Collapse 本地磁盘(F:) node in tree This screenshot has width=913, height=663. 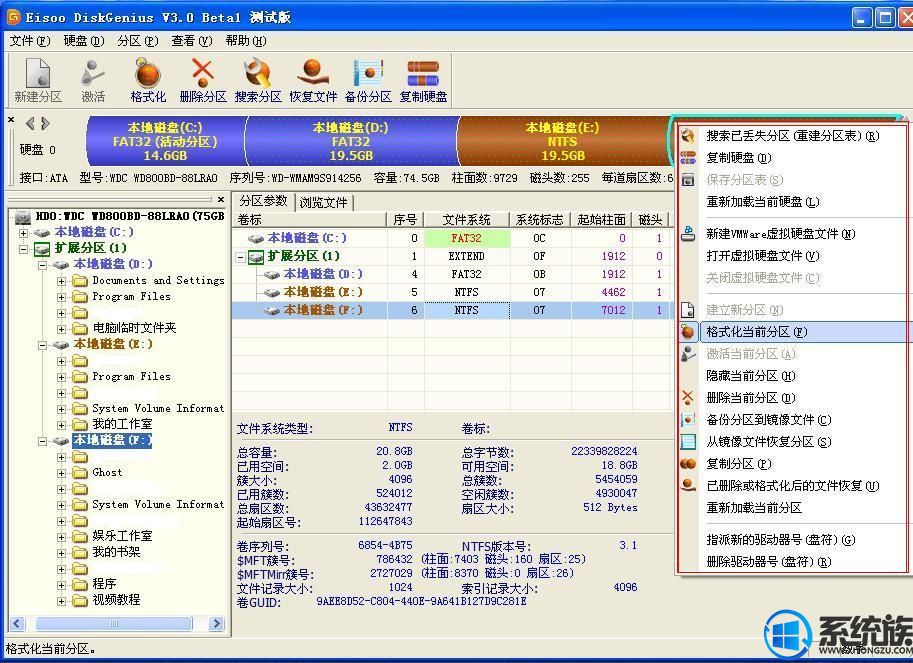pos(43,441)
